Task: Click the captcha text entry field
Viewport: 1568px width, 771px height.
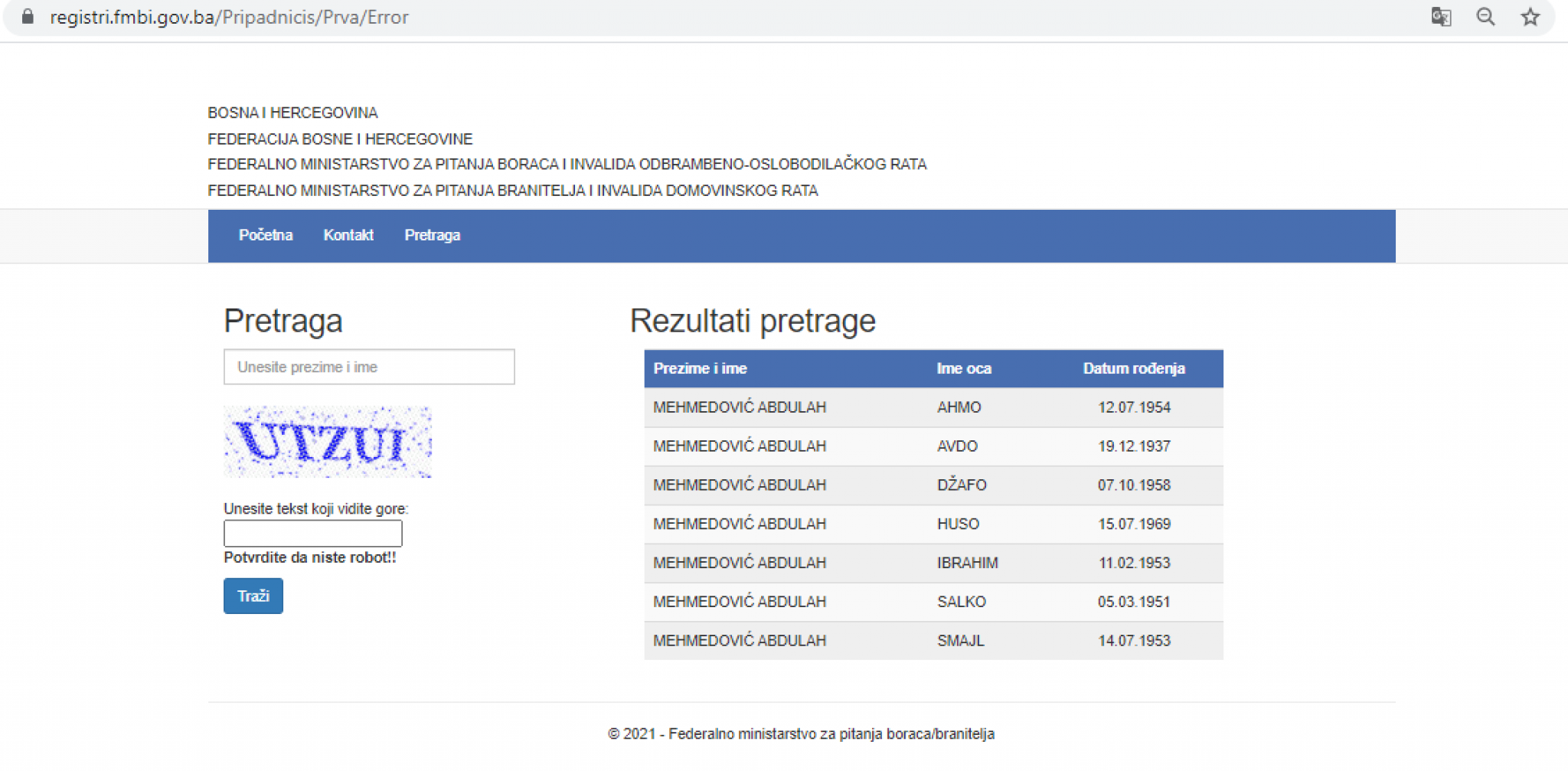Action: (x=312, y=532)
